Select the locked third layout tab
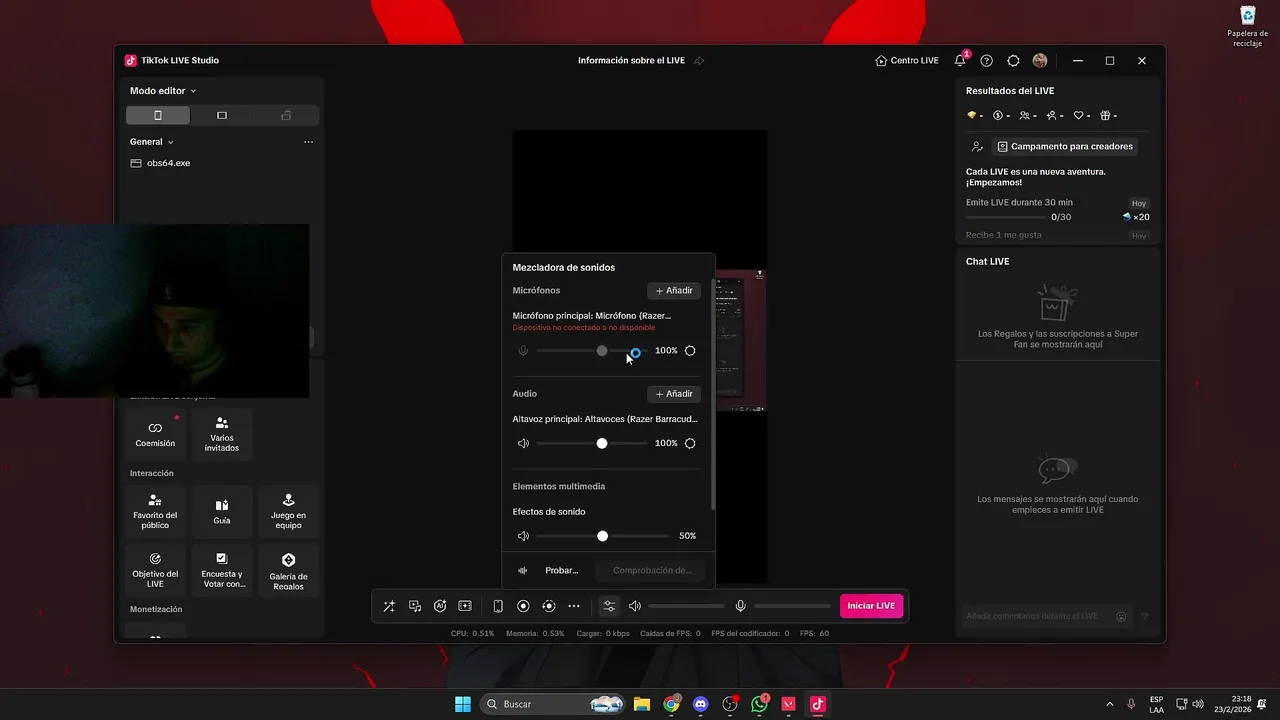 pos(286,115)
